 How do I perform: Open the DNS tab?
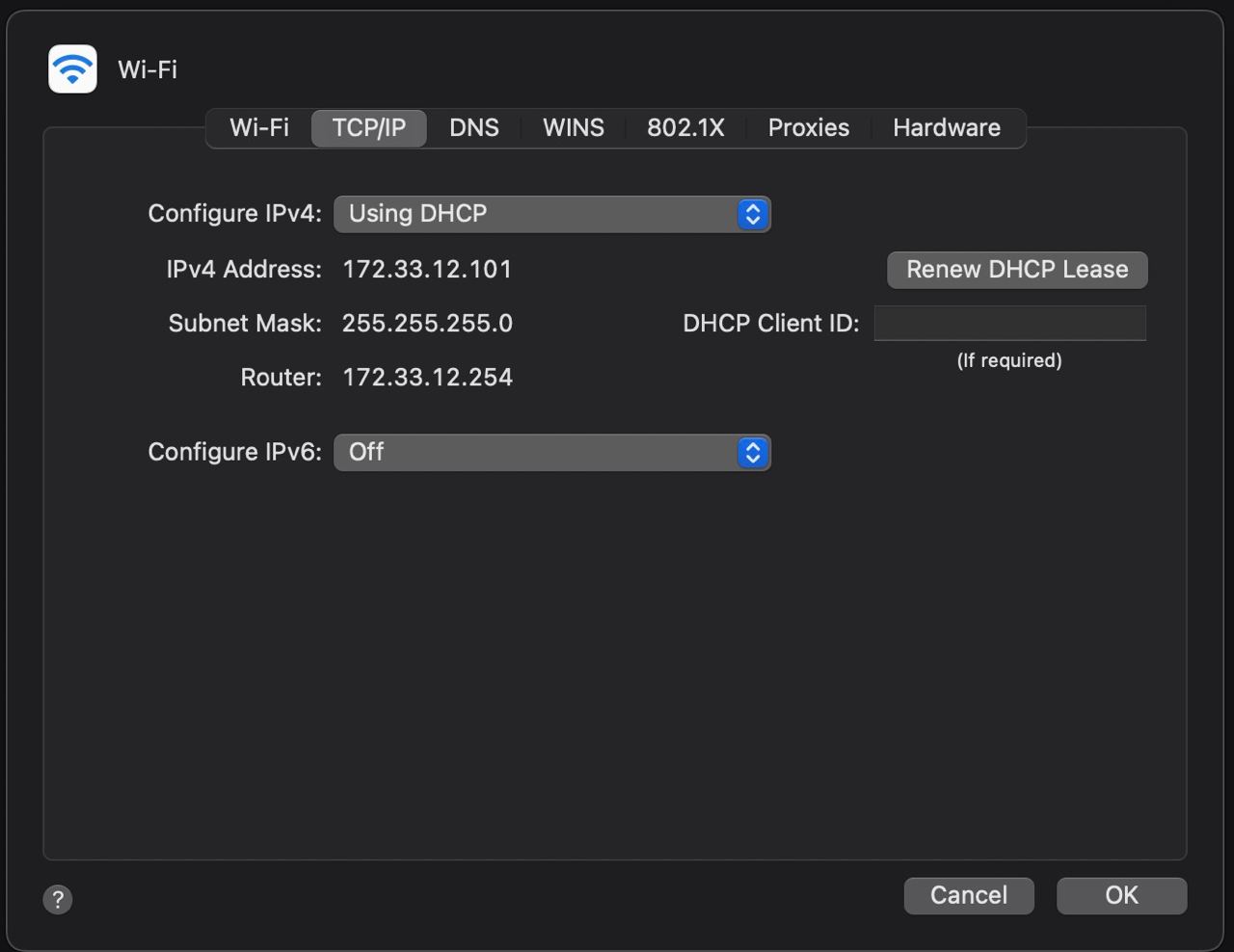click(x=474, y=128)
